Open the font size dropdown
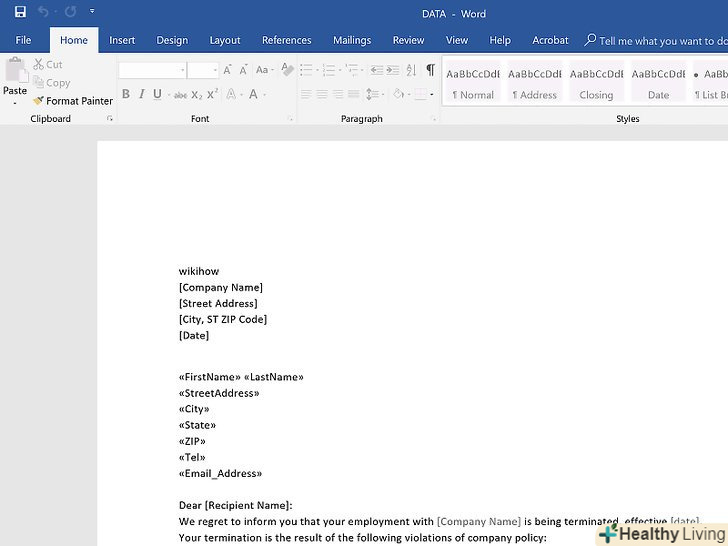The image size is (728, 546). (x=214, y=70)
